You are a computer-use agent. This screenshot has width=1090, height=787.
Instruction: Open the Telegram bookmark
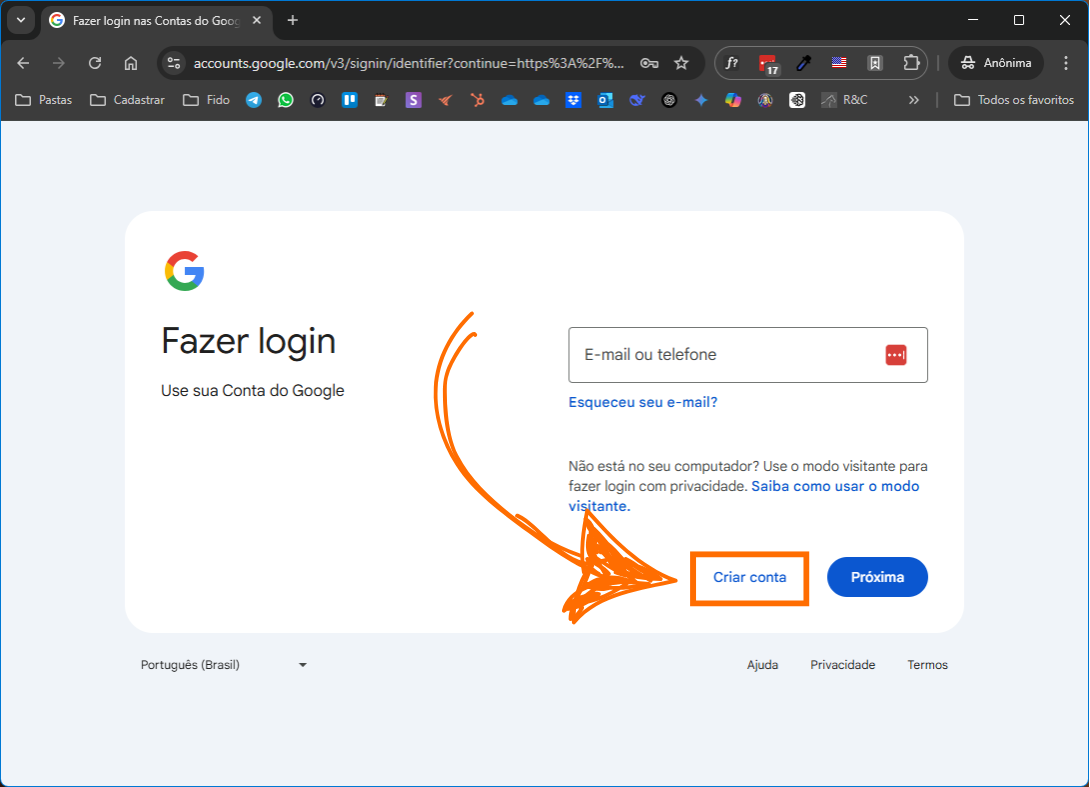click(254, 100)
